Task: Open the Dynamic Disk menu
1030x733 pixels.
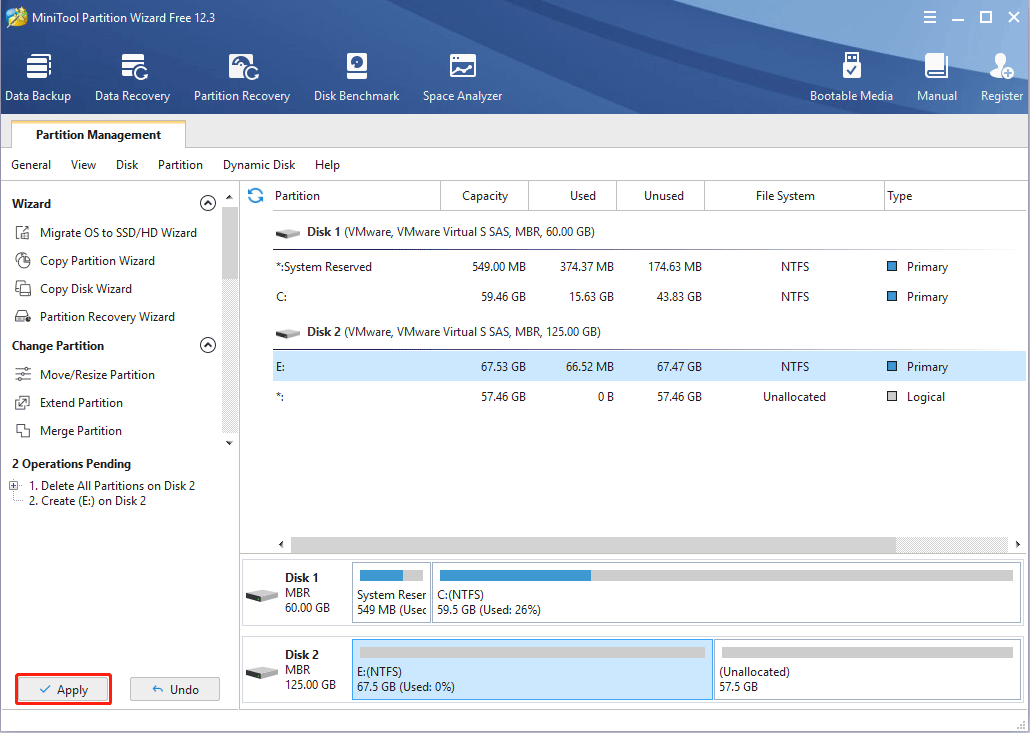Action: coord(258,164)
